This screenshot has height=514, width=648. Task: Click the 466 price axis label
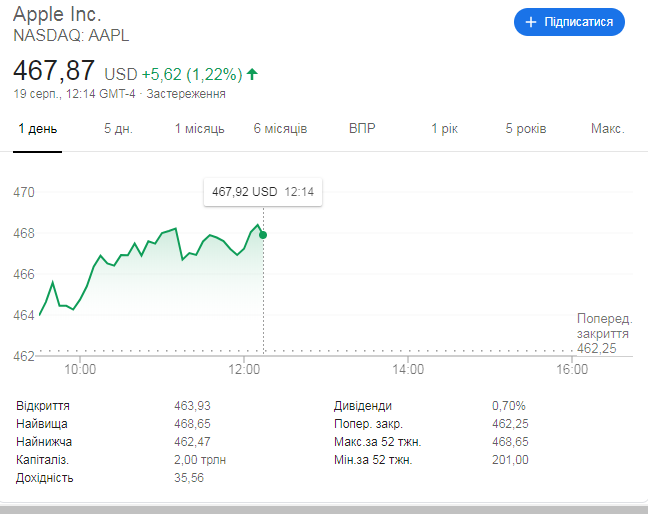[24, 274]
